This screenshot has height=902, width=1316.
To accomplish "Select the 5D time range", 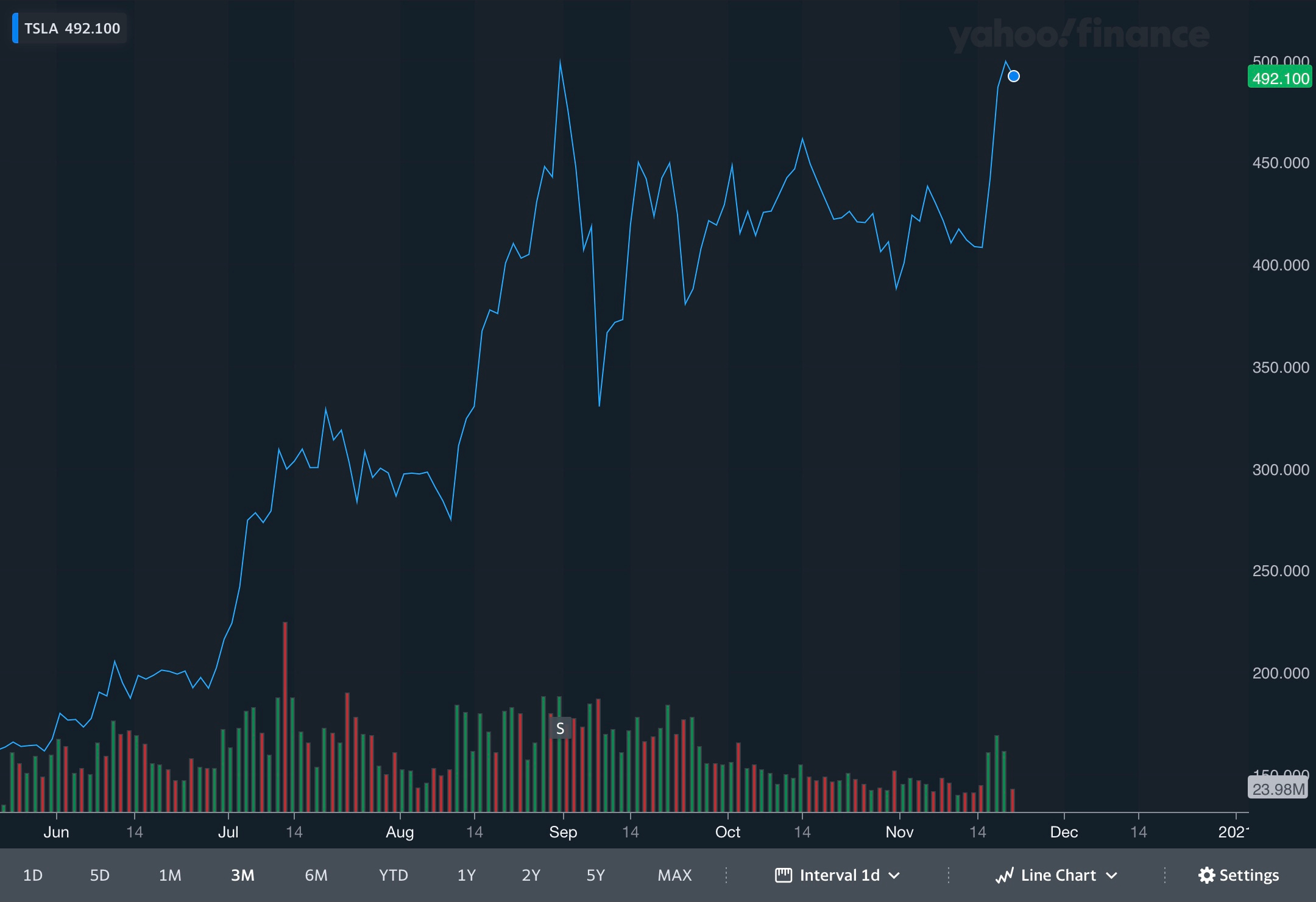I will [x=100, y=875].
